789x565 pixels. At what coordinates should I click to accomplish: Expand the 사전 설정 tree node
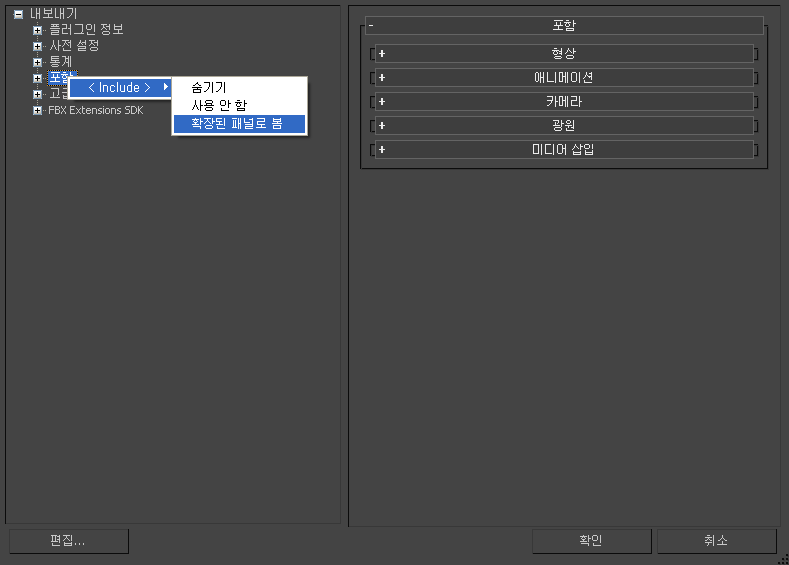[37, 46]
